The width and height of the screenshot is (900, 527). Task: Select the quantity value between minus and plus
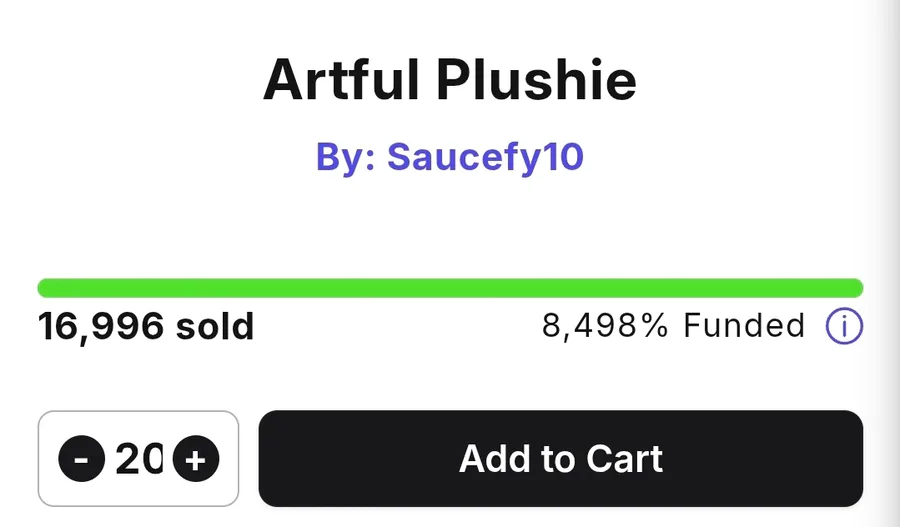click(139, 460)
